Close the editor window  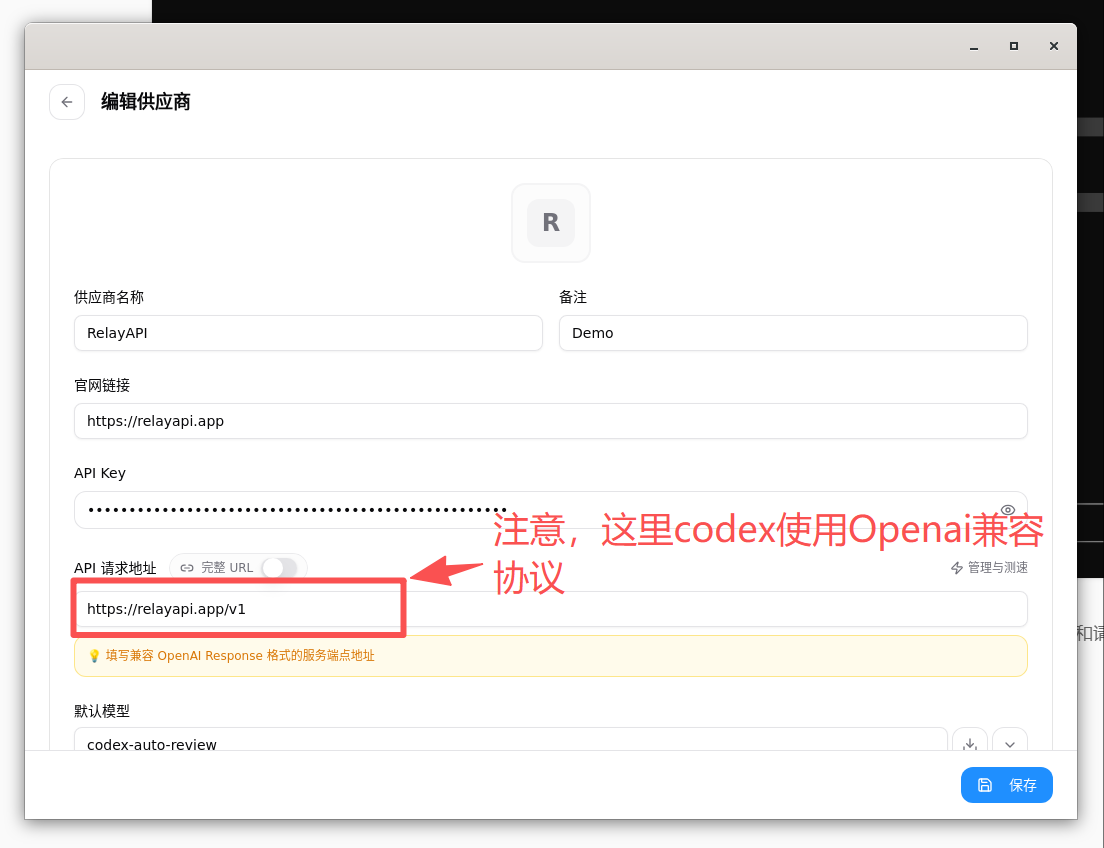click(x=1054, y=46)
